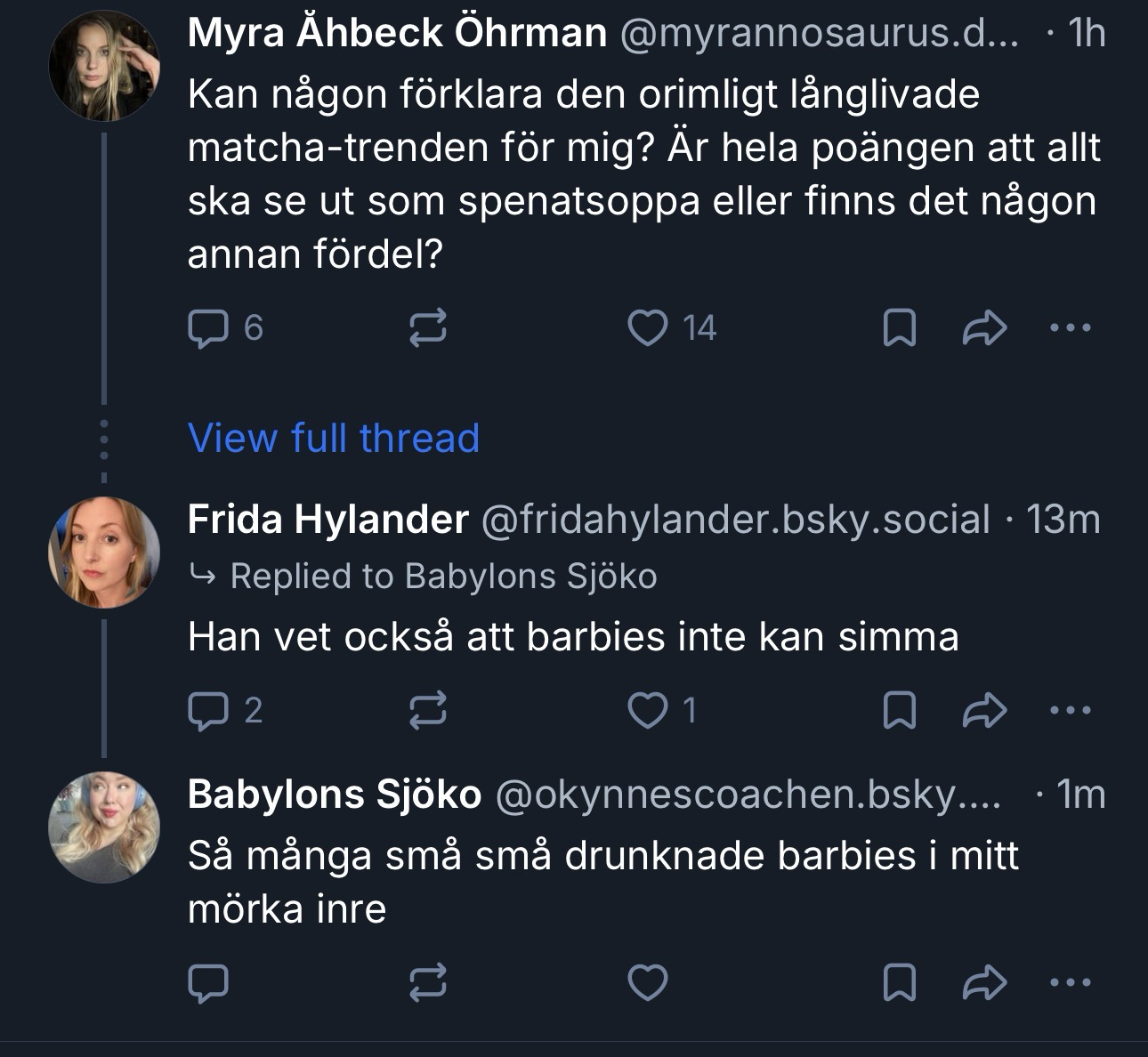Repost Myra Åhbeck Öhrman's post
This screenshot has width=1148, height=1057.
[x=427, y=328]
